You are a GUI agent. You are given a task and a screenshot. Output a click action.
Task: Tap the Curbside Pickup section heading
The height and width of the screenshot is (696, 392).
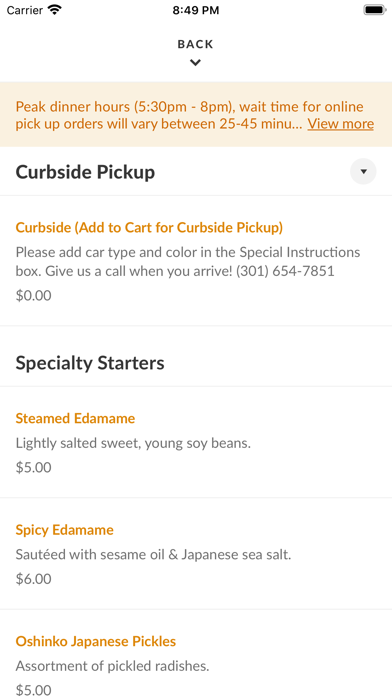point(85,172)
